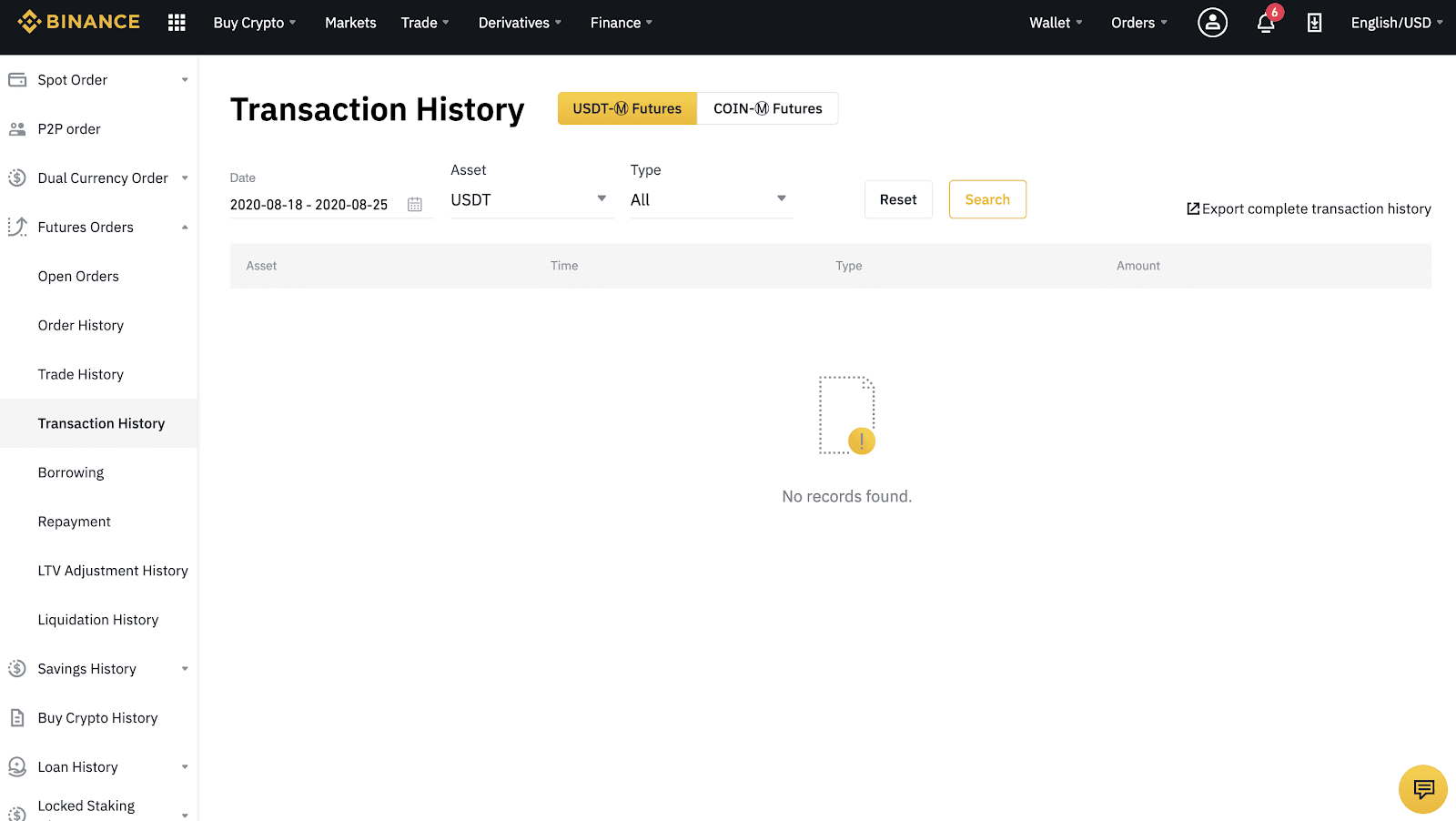Open Buy Crypto History in sidebar
The height and width of the screenshot is (821, 1456).
98,718
